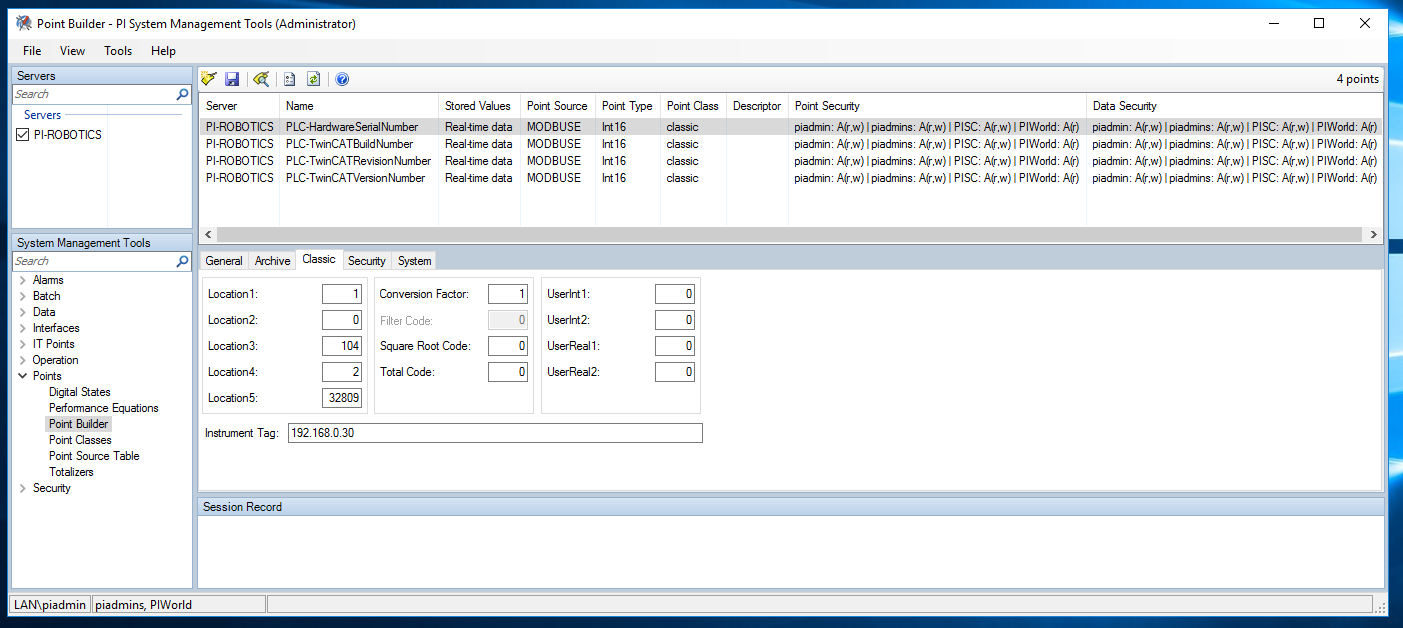
Task: Click the Location2 input field
Action: [342, 320]
